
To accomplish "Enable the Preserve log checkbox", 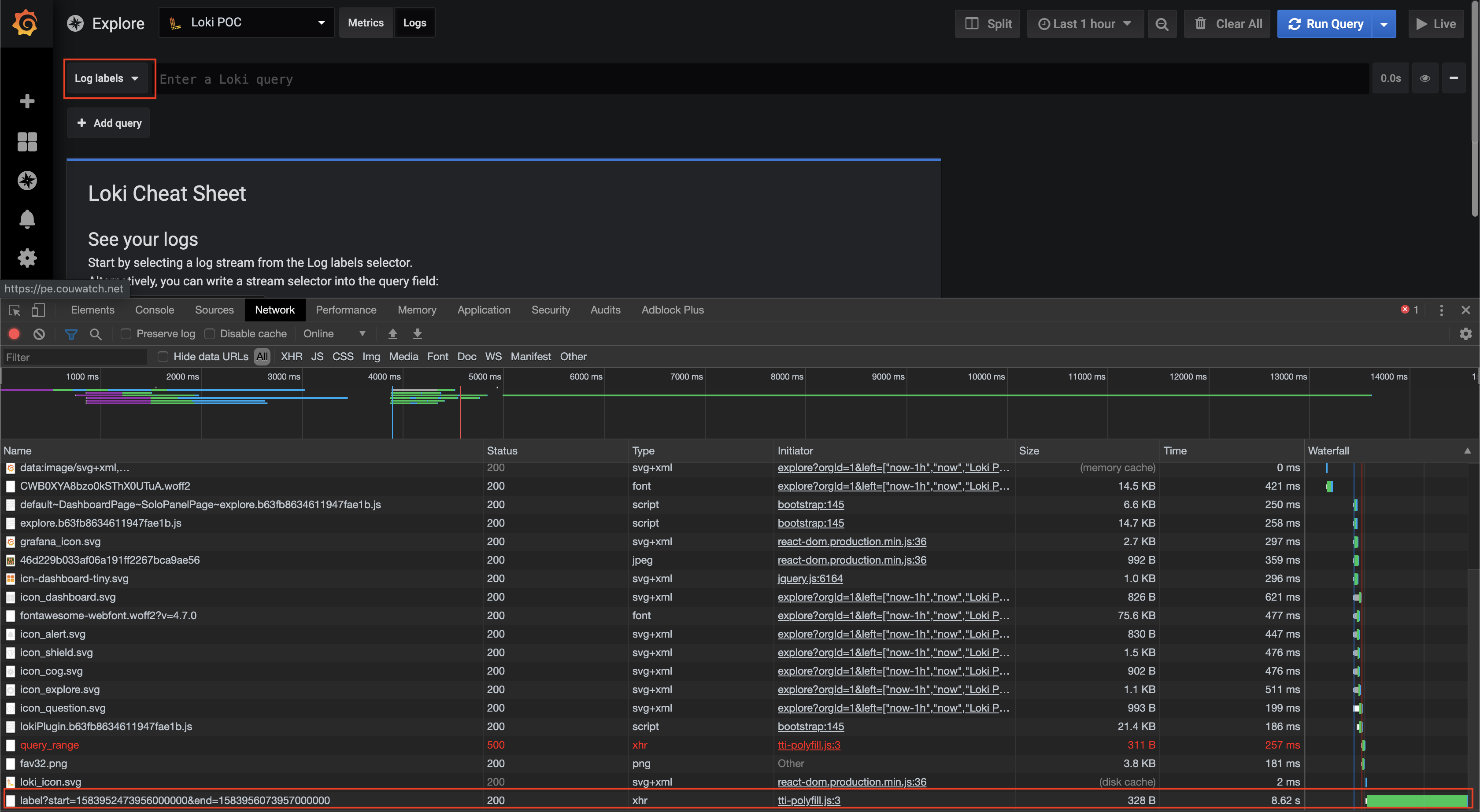I will [125, 334].
